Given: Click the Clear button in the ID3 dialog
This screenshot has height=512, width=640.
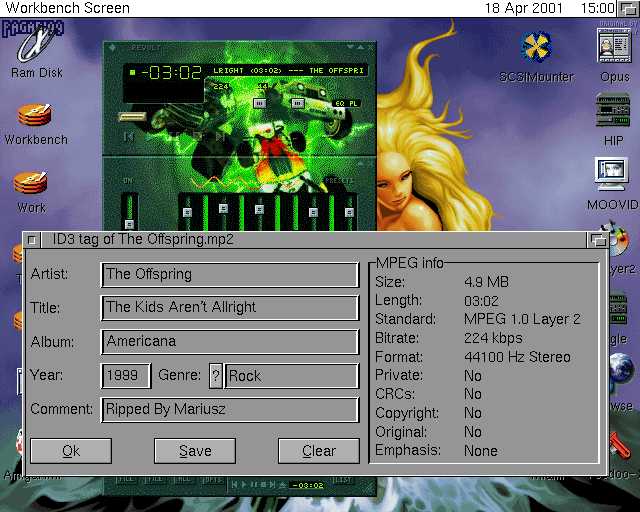Looking at the screenshot, I should click(319, 451).
